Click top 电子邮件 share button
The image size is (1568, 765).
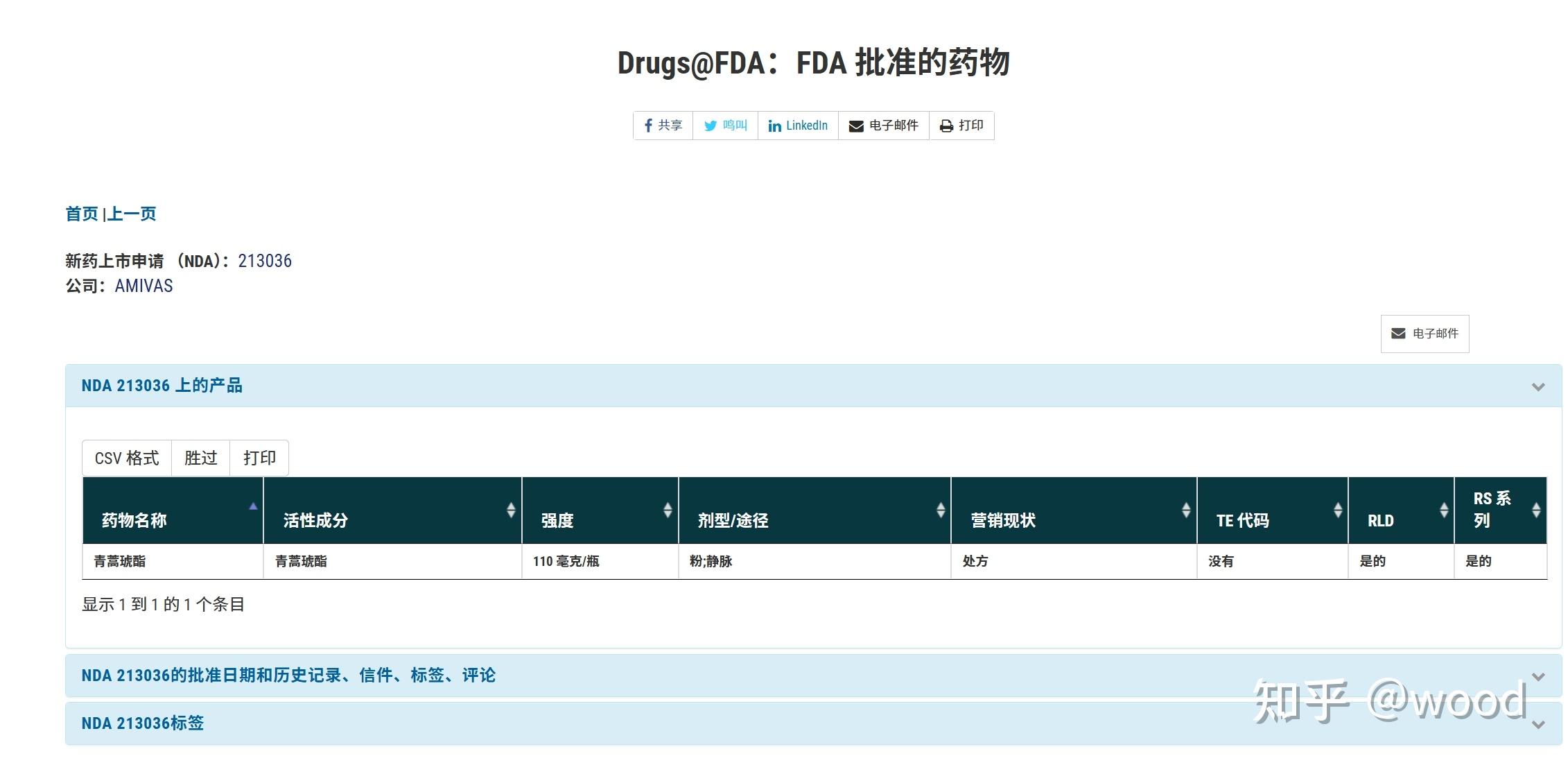[x=884, y=126]
